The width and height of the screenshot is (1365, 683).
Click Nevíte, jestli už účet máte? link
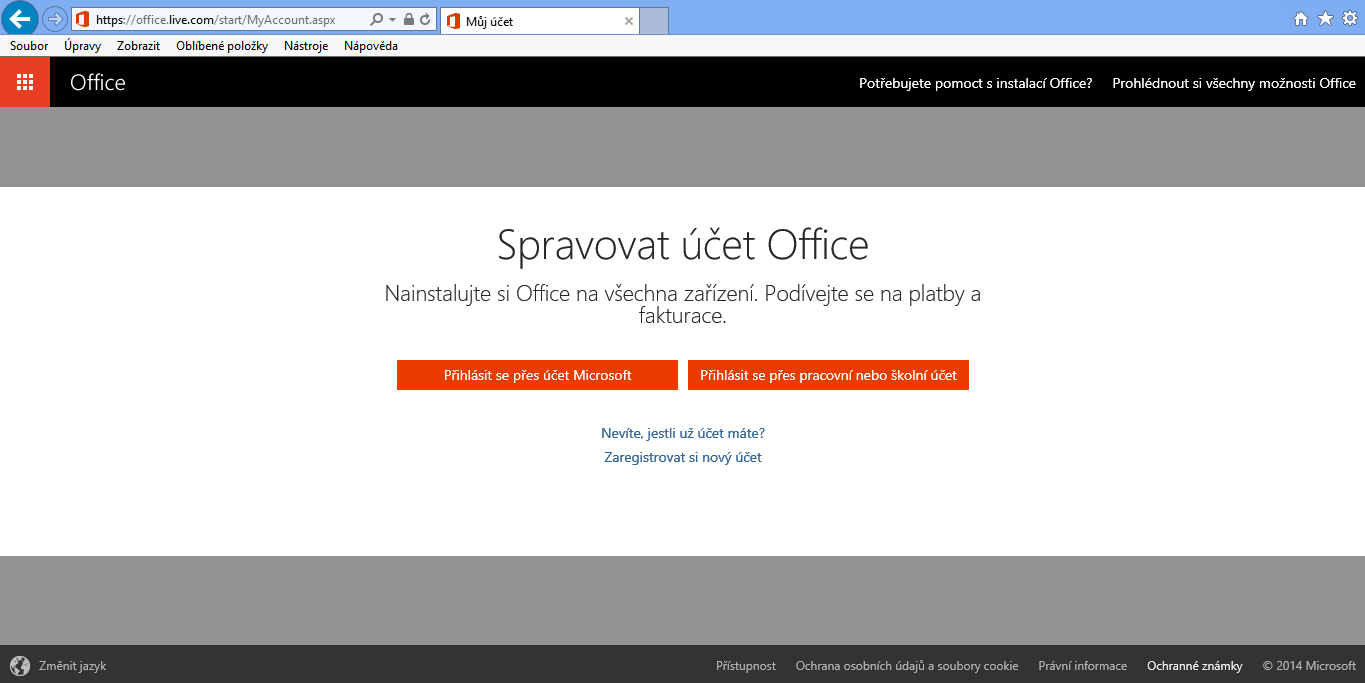tap(683, 433)
